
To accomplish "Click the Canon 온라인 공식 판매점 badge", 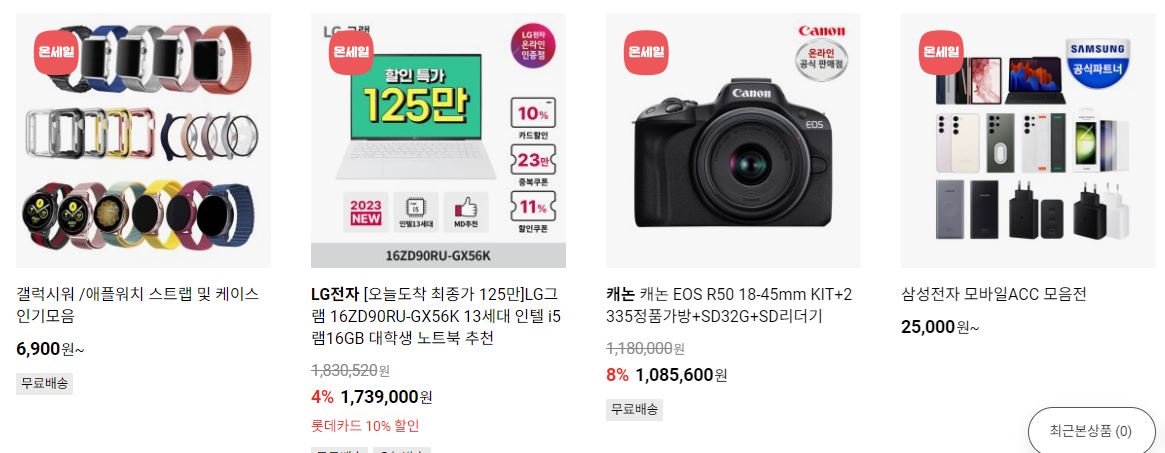I will click(821, 60).
